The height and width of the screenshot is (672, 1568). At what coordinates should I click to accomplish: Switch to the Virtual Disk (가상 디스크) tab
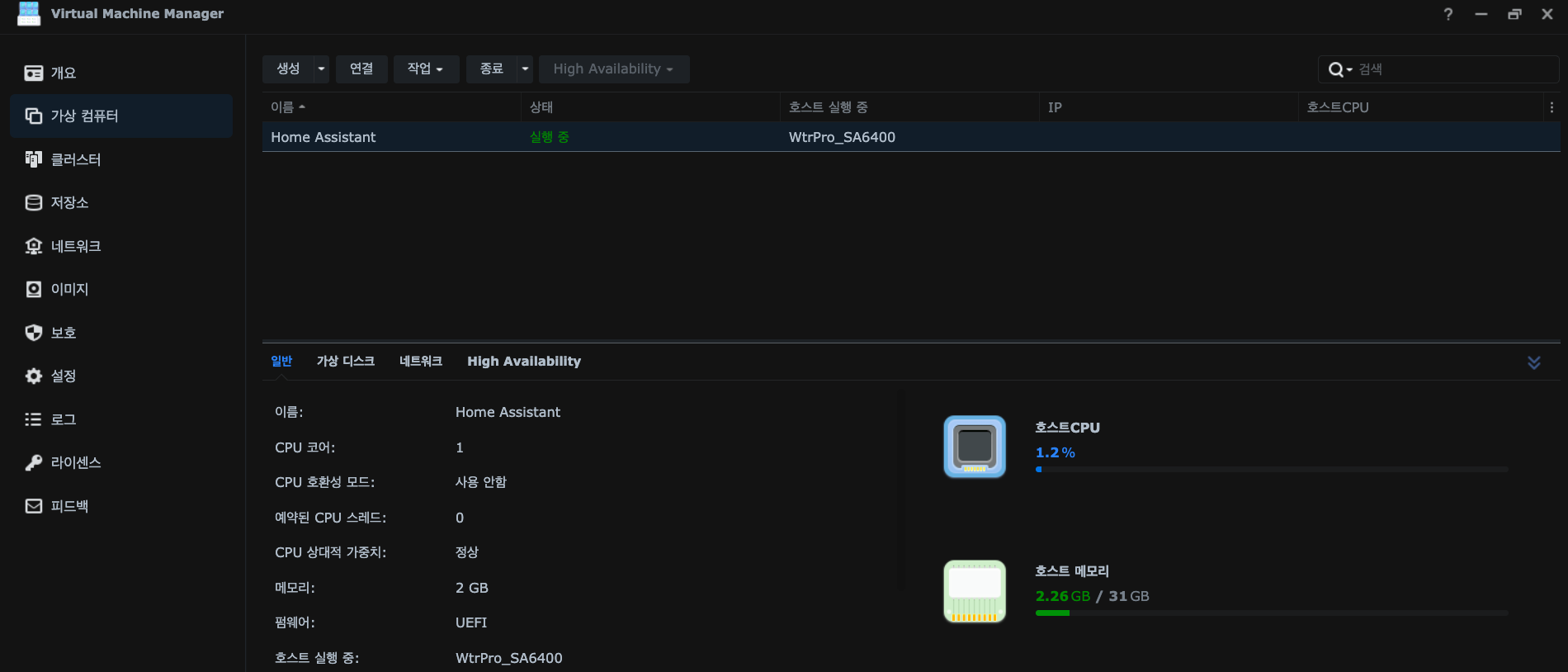(345, 362)
